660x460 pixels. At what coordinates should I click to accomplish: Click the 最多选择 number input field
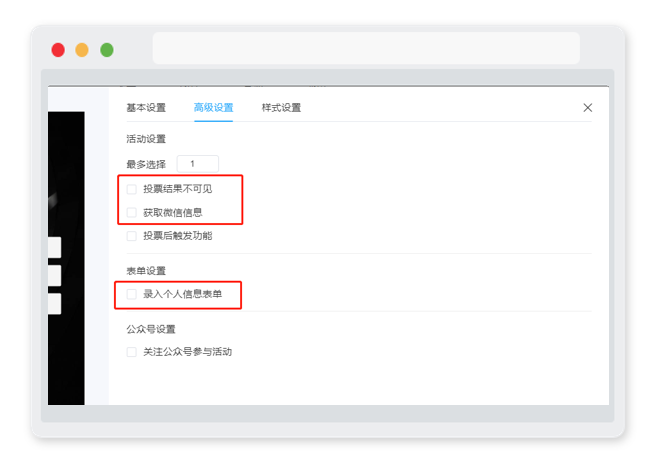tap(197, 164)
